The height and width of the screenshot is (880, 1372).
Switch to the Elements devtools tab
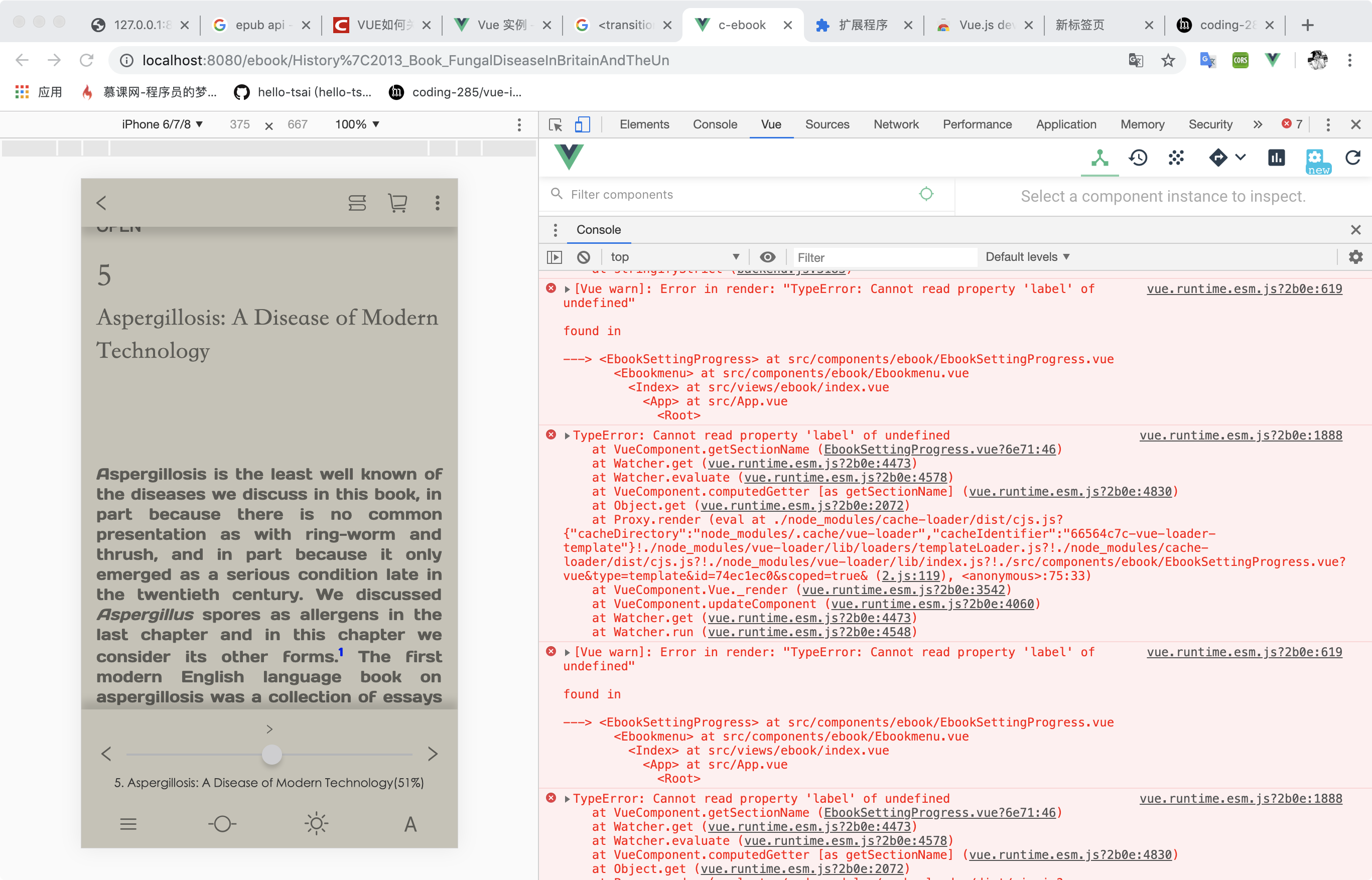tap(644, 124)
